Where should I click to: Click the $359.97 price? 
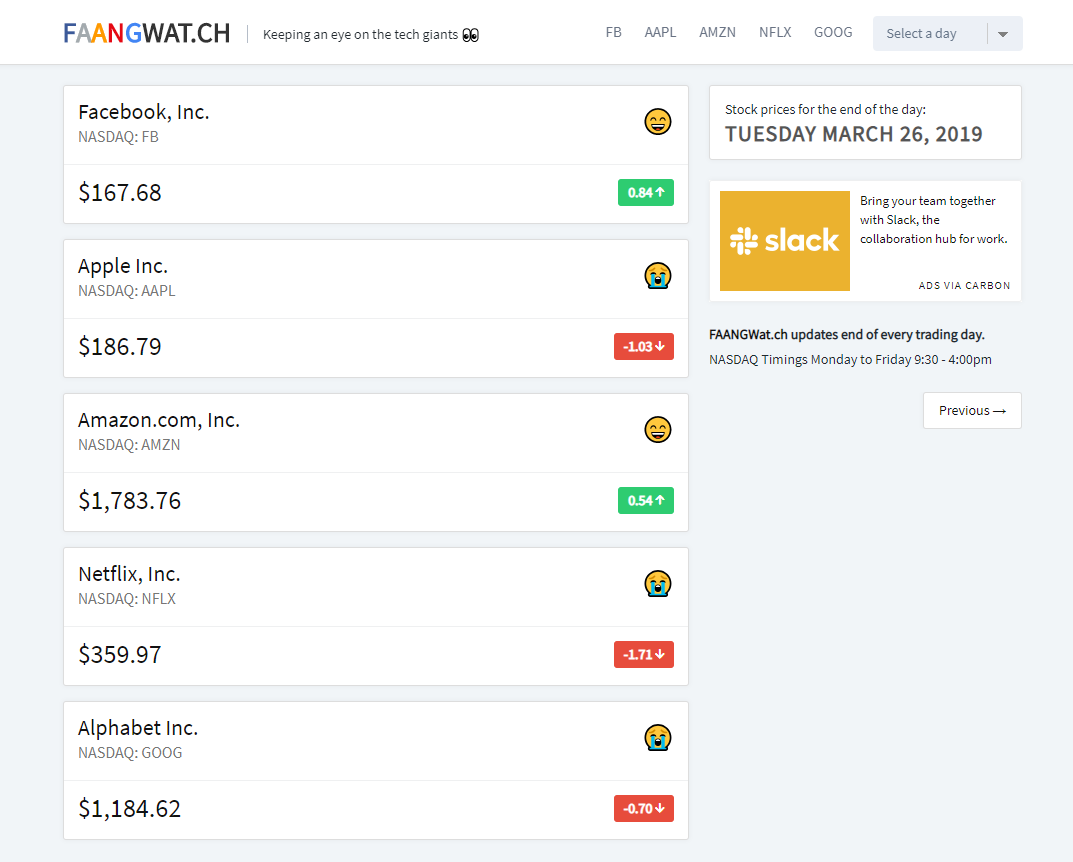[x=120, y=655]
